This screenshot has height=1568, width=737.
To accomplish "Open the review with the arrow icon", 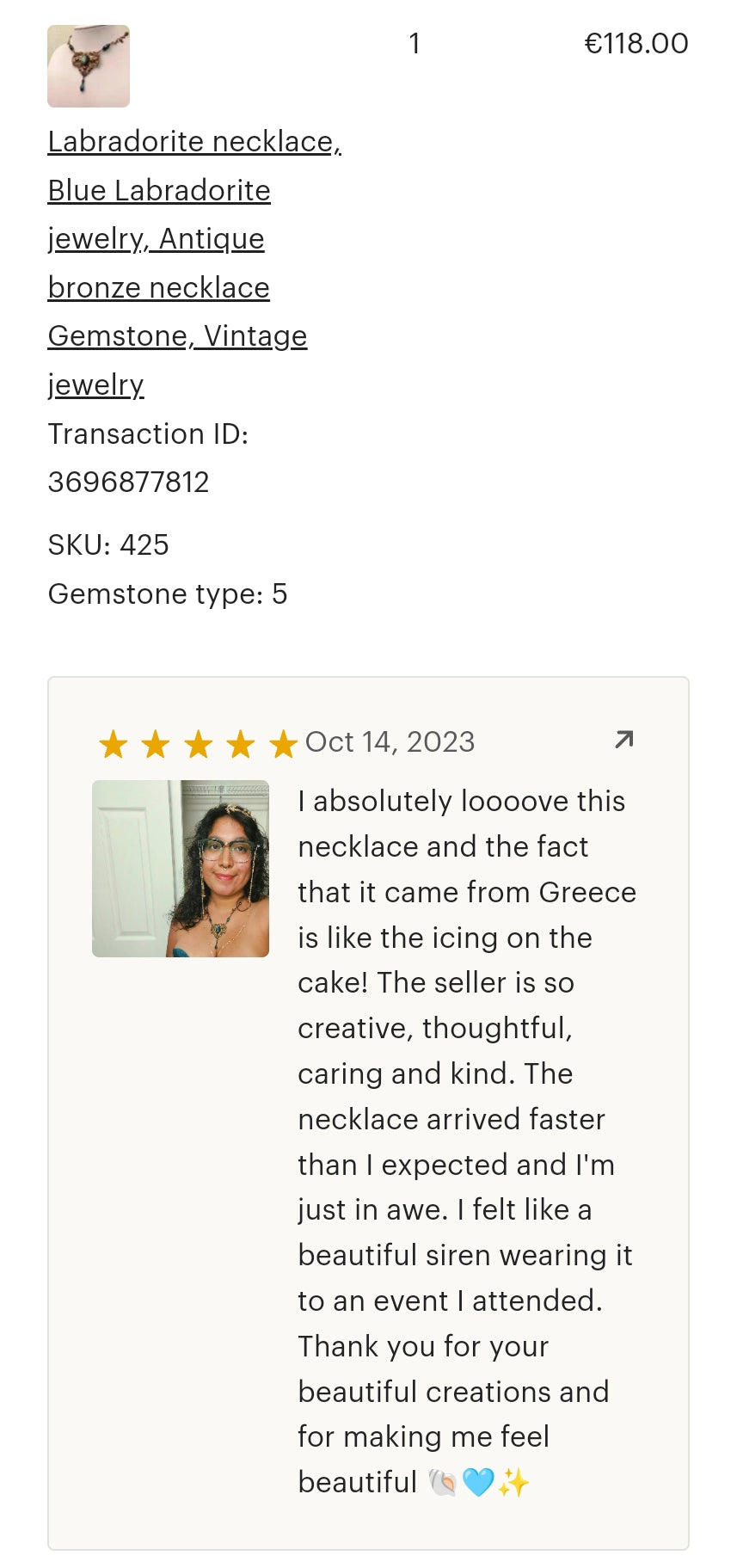I will (x=624, y=740).
